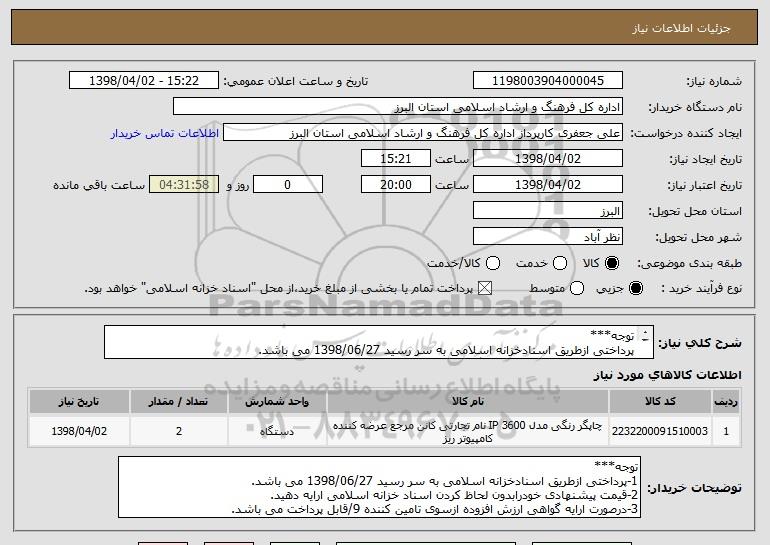Click the public announcement date-time field

(x=144, y=81)
